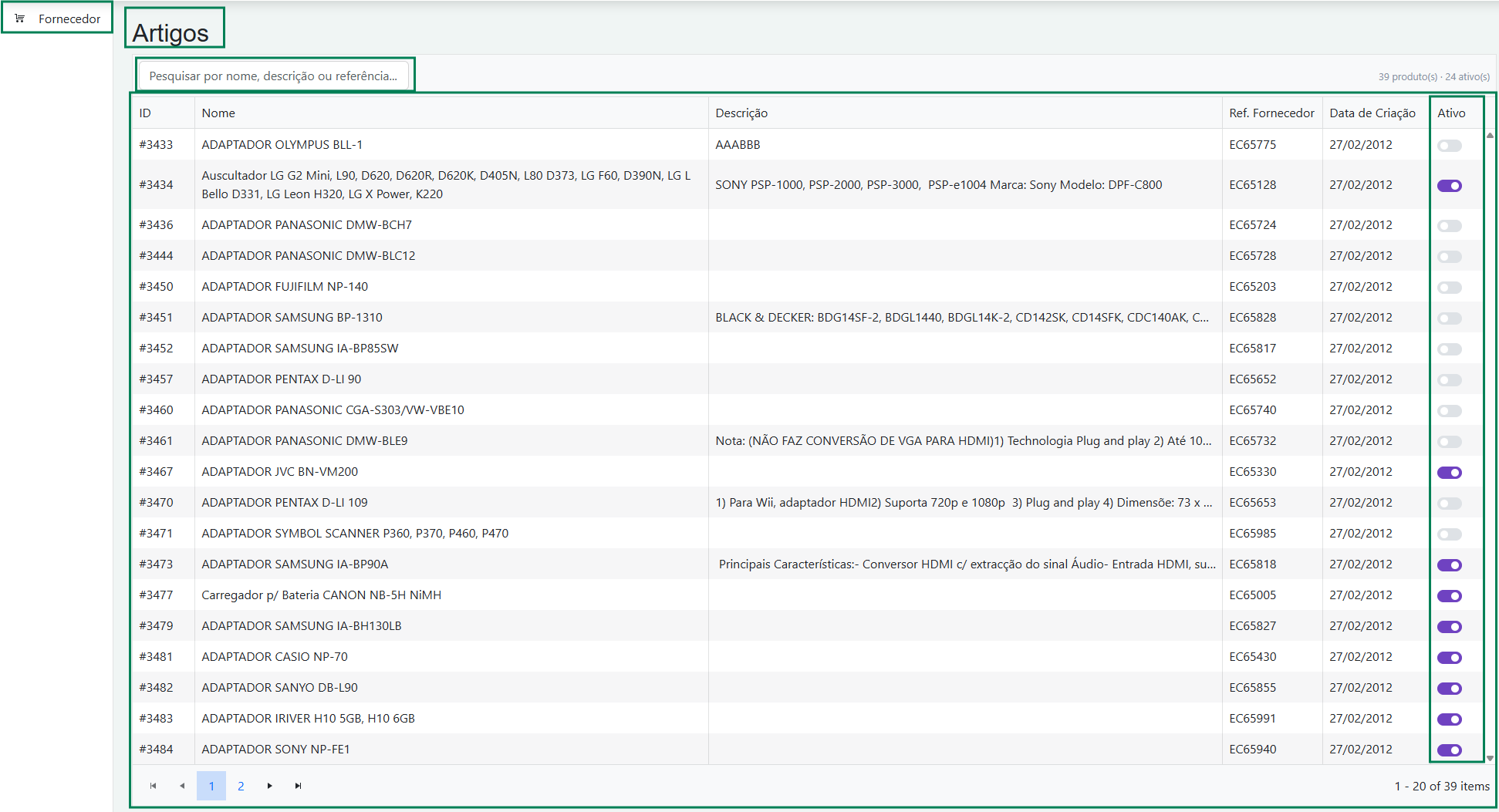Open page 2 of the article list
This screenshot has height=812, width=1499.
[241, 786]
